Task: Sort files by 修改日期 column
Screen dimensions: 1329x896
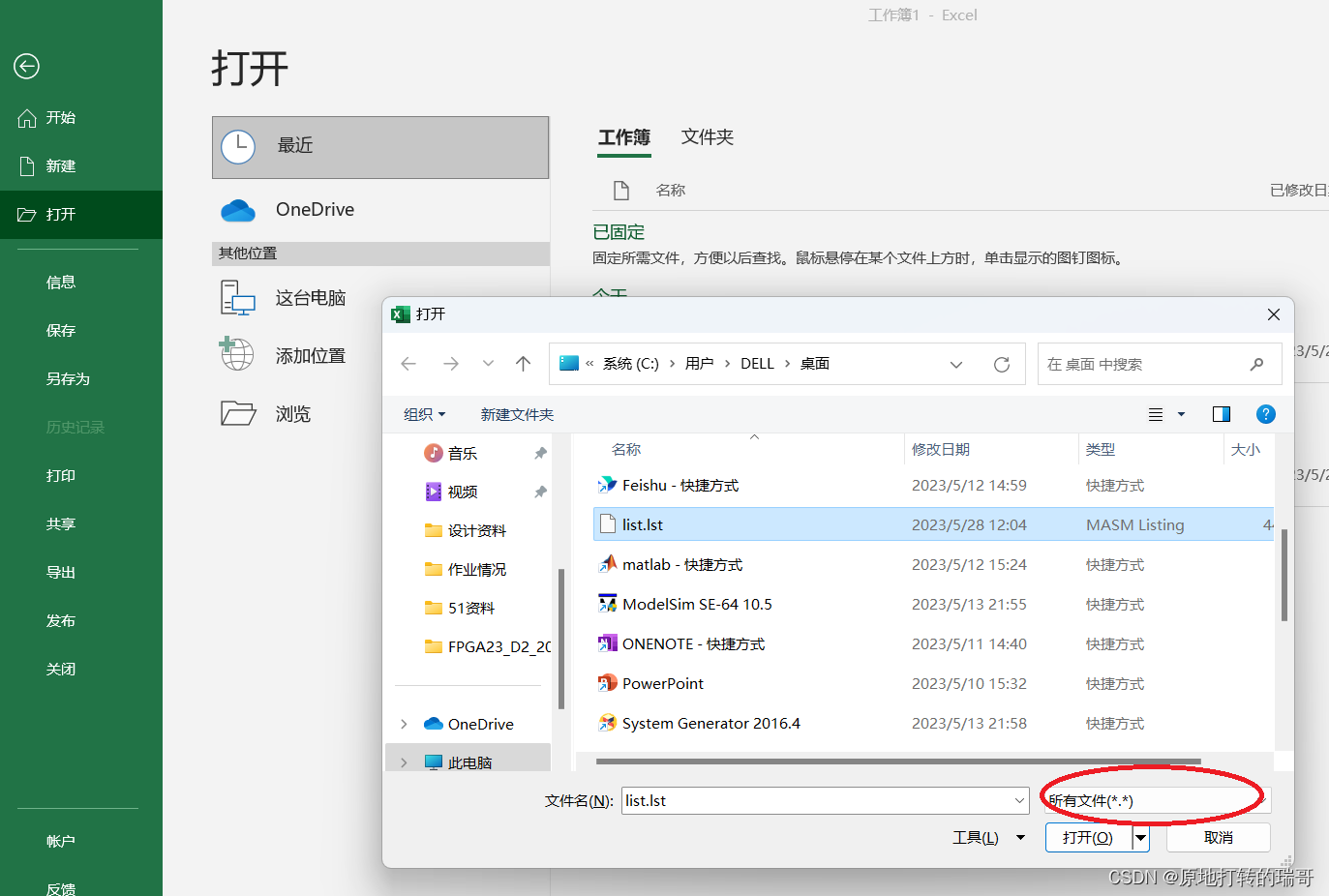Action: (941, 449)
